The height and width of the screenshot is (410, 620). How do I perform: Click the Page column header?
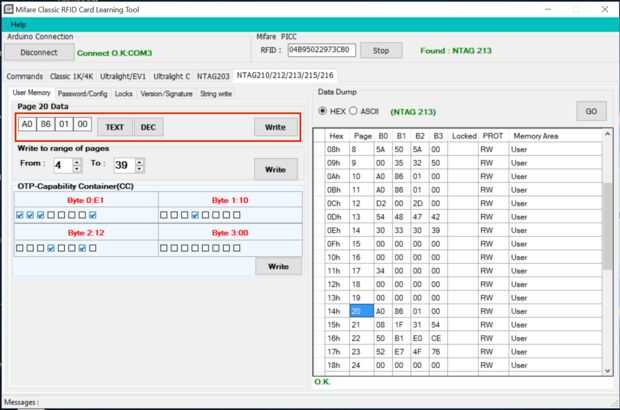pyautogui.click(x=362, y=136)
